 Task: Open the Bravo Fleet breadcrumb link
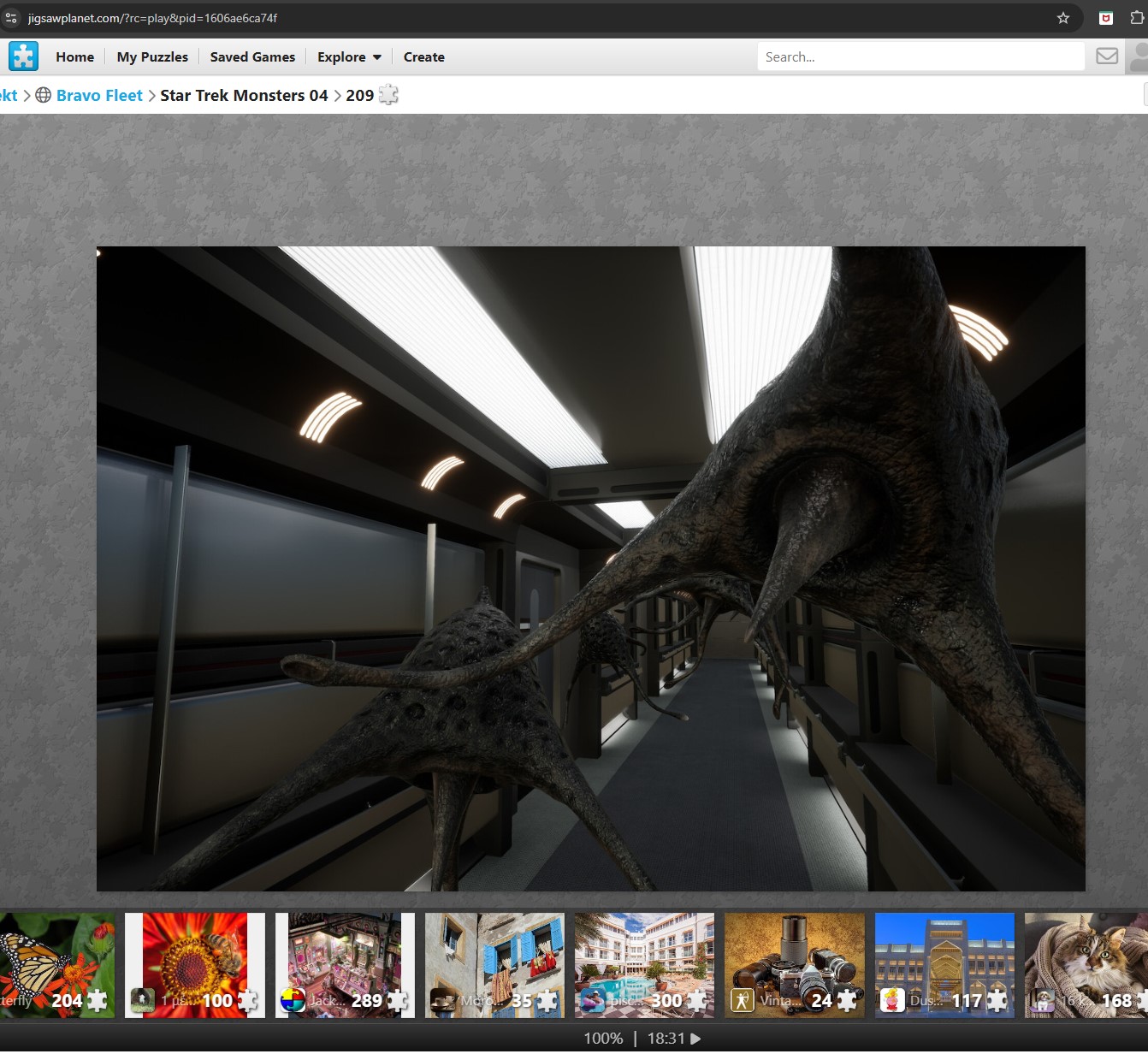[x=99, y=95]
